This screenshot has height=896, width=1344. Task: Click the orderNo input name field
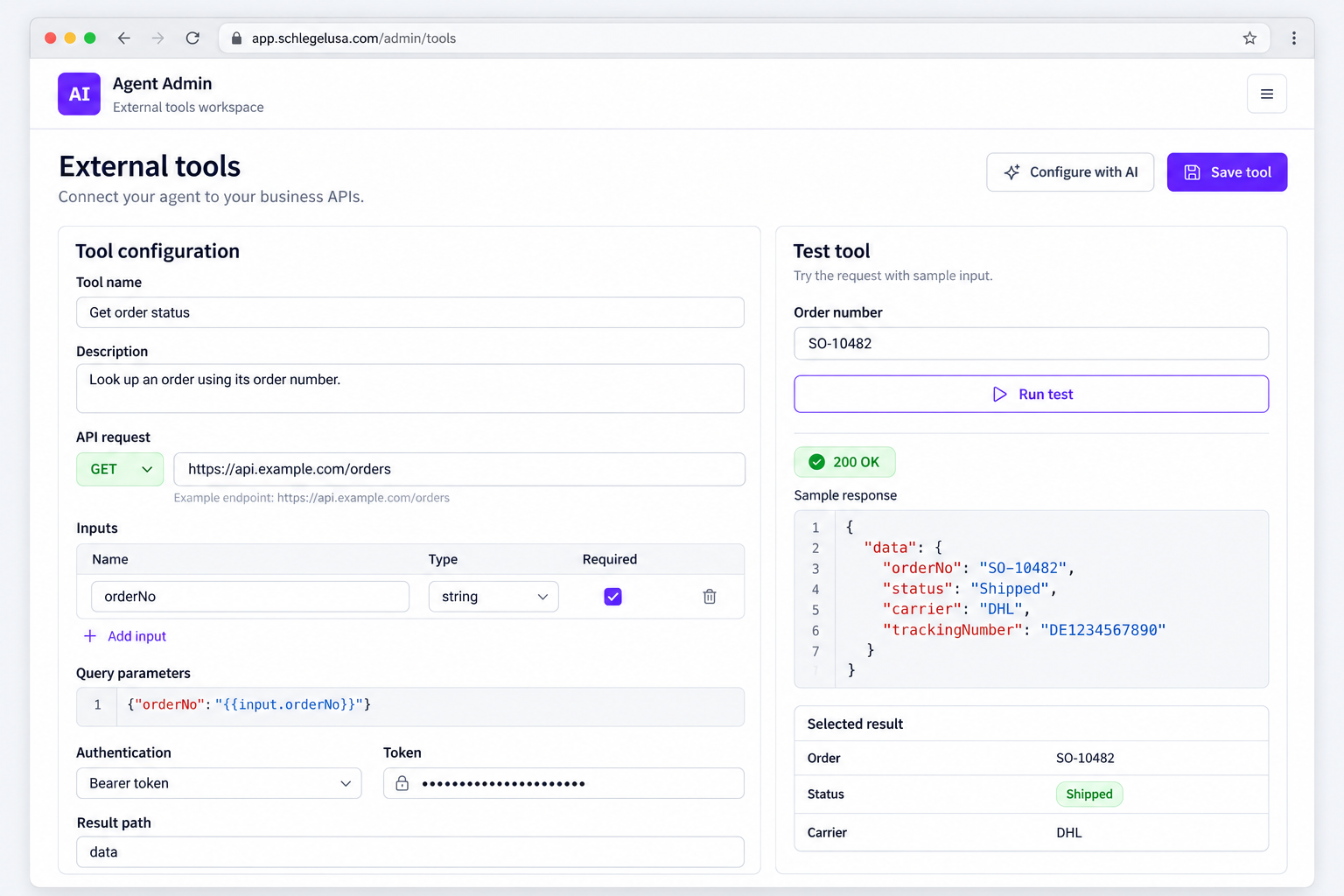pyautogui.click(x=250, y=597)
